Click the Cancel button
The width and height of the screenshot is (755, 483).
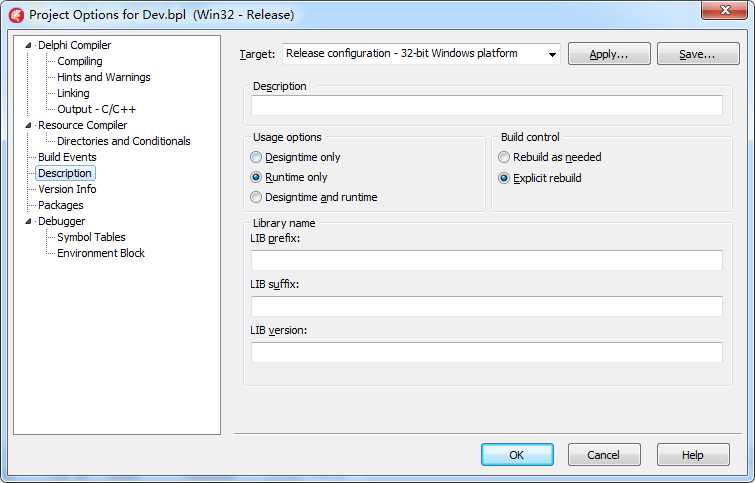[604, 455]
